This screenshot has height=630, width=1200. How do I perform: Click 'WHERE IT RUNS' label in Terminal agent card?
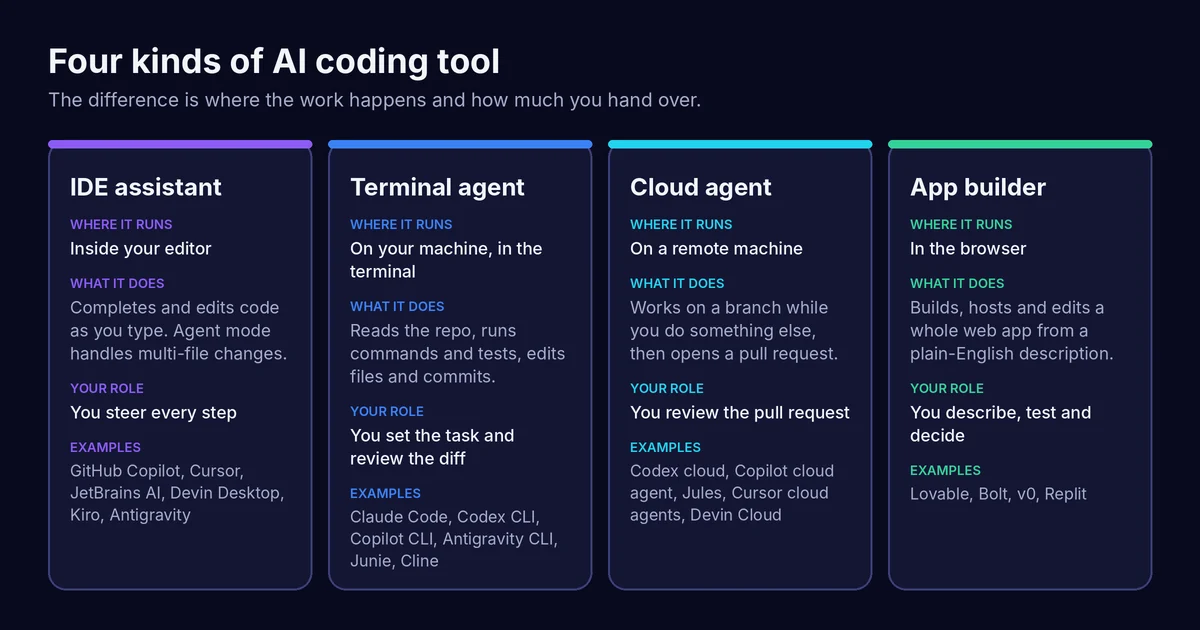click(401, 224)
